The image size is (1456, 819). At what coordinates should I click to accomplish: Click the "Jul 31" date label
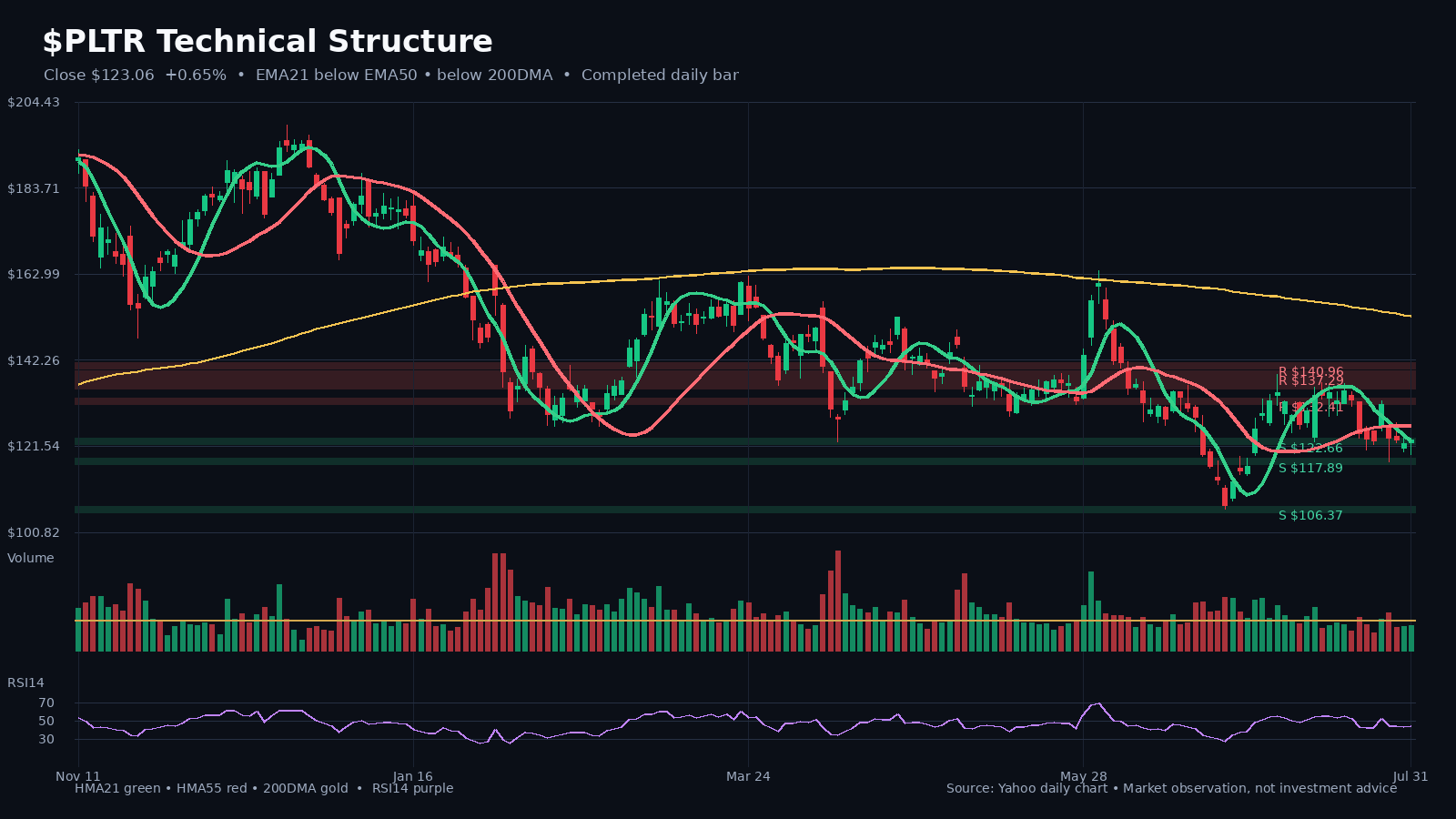tap(1410, 776)
